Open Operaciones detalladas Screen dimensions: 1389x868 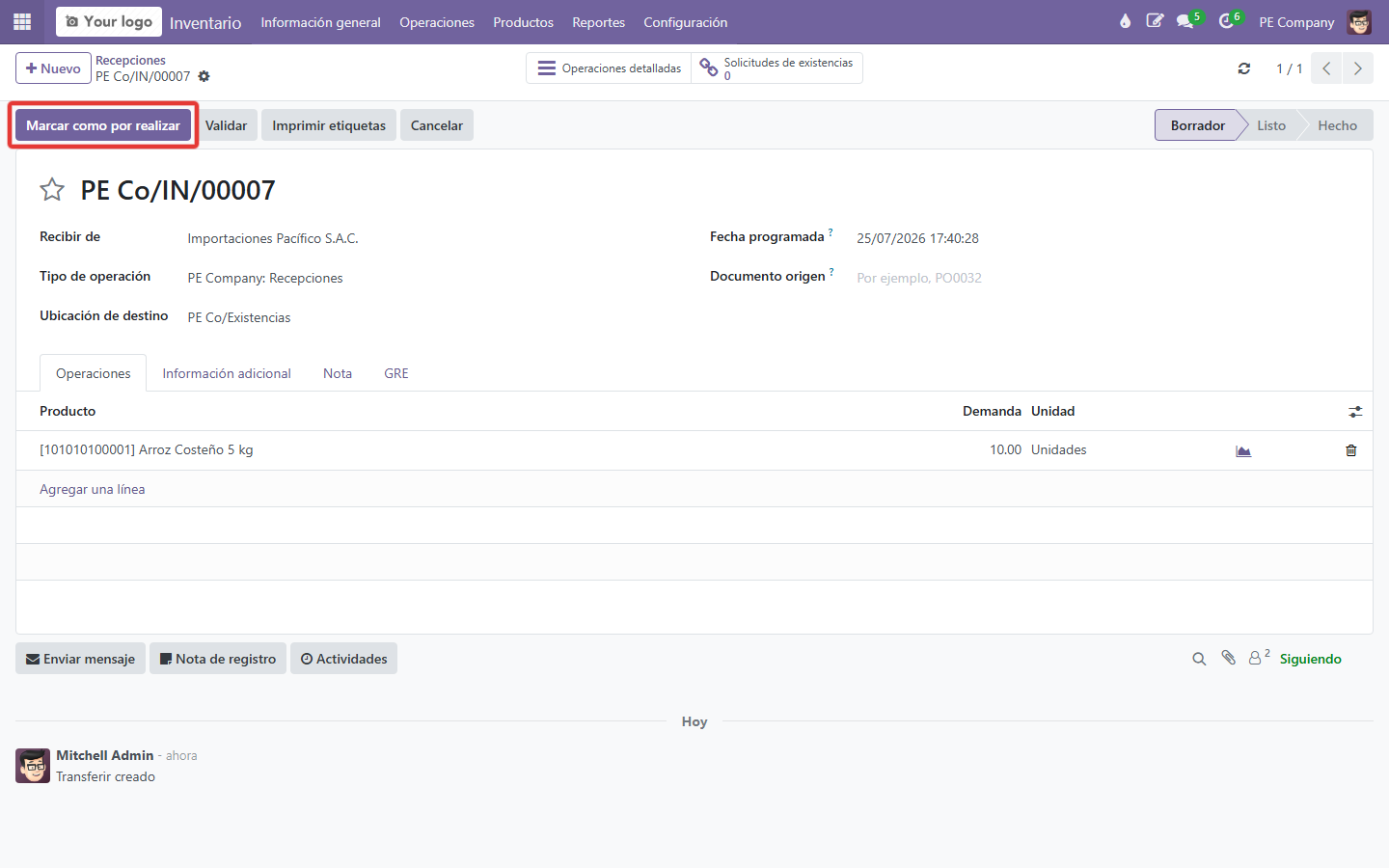tap(609, 68)
